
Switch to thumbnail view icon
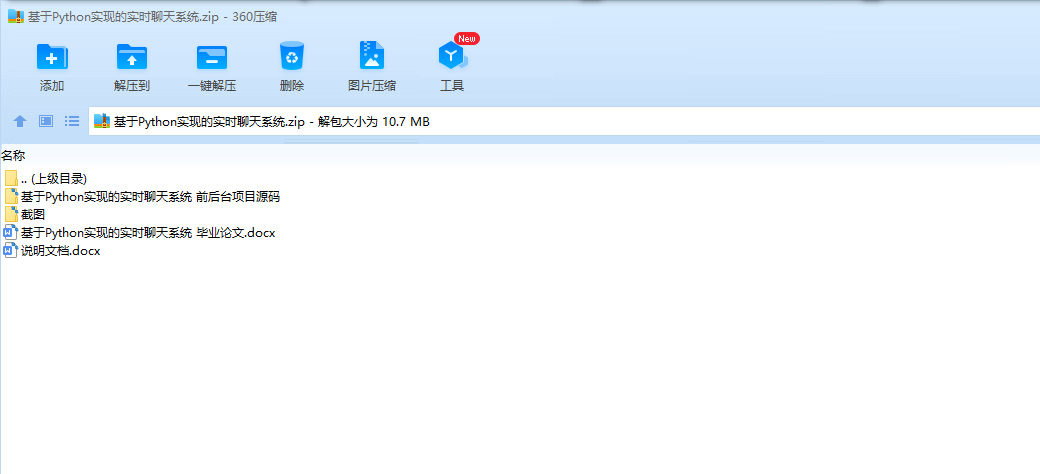click(46, 121)
